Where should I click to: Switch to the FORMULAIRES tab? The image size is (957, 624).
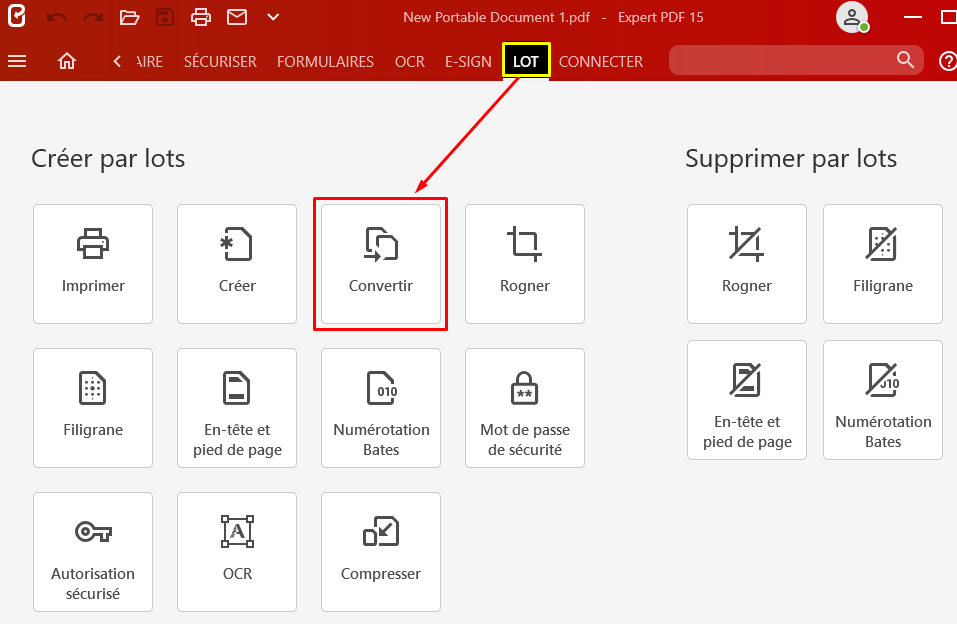pyautogui.click(x=325, y=62)
